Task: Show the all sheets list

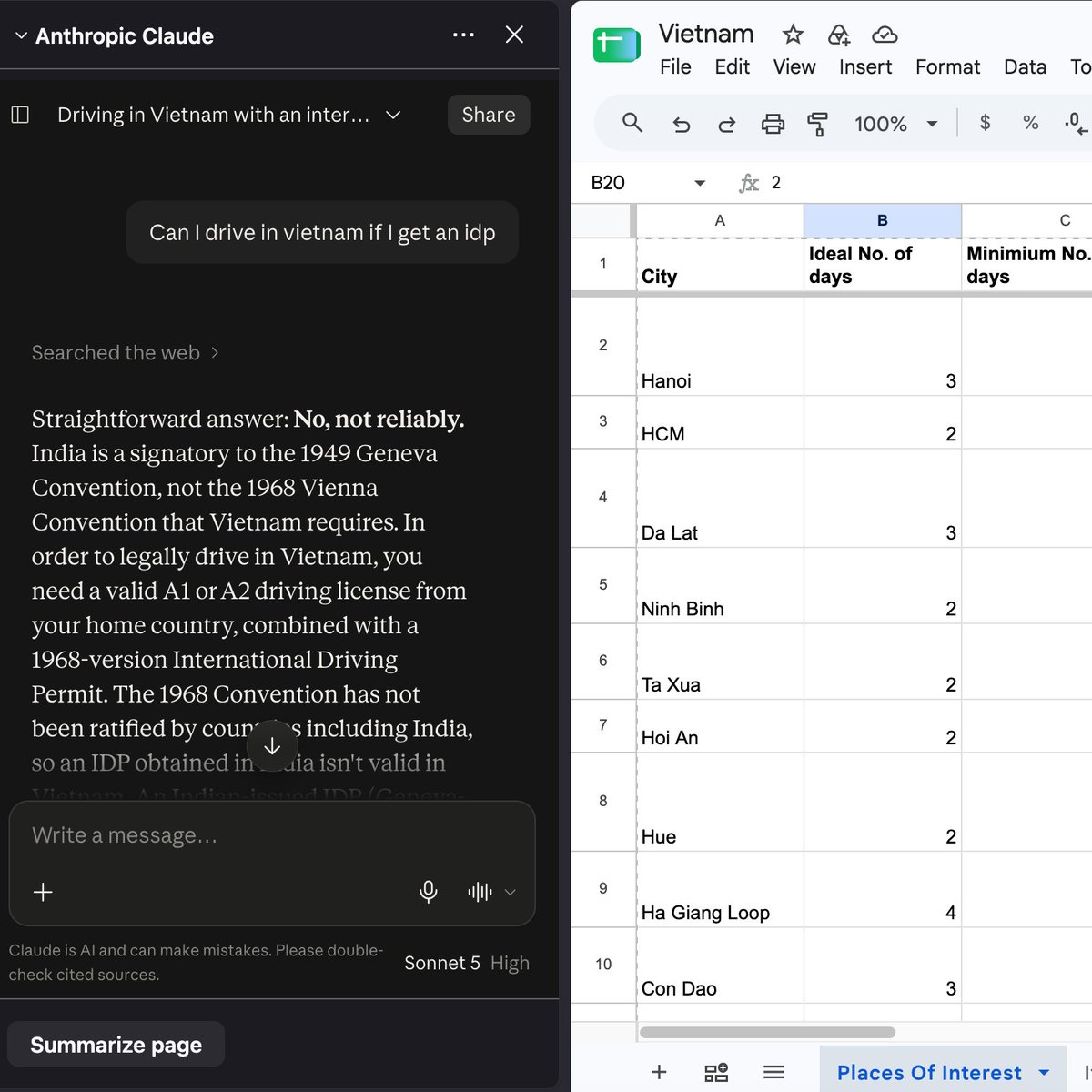Action: tap(773, 1072)
